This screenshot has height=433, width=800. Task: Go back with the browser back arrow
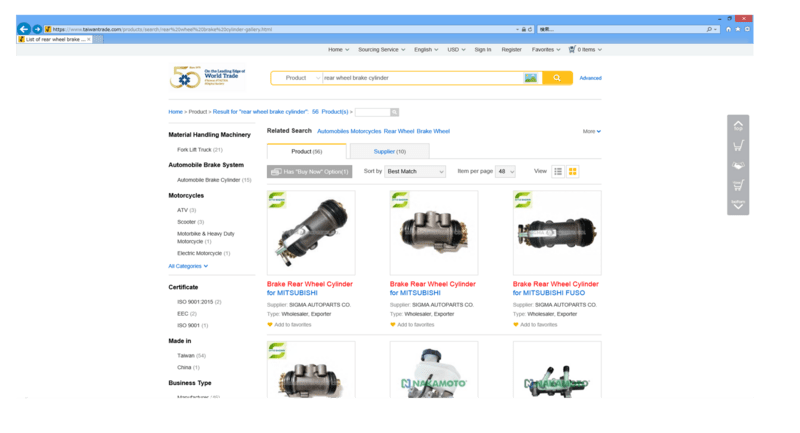23,29
